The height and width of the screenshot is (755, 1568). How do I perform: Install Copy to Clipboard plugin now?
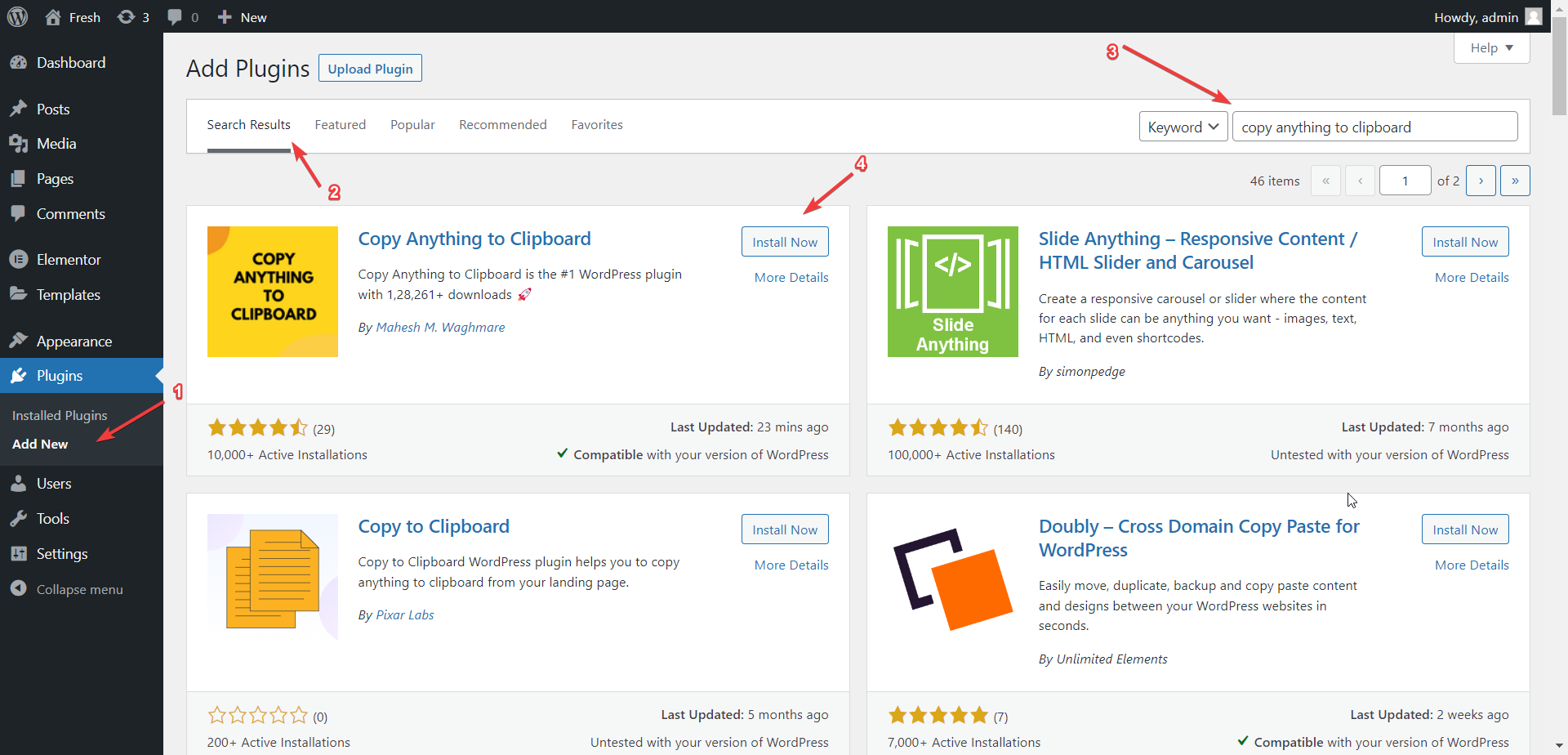pyautogui.click(x=785, y=529)
